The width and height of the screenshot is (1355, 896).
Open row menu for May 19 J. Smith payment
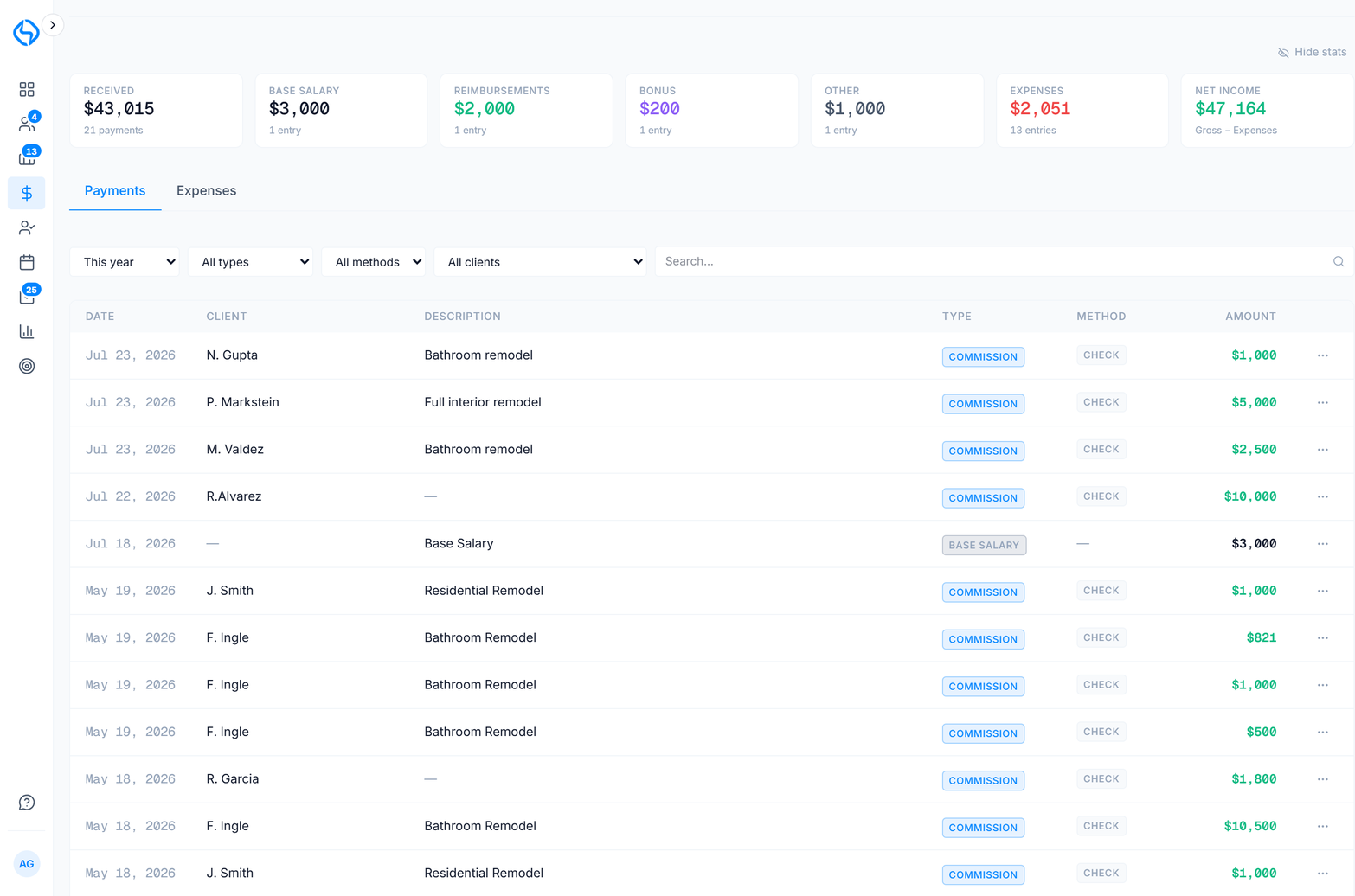pyautogui.click(x=1323, y=591)
